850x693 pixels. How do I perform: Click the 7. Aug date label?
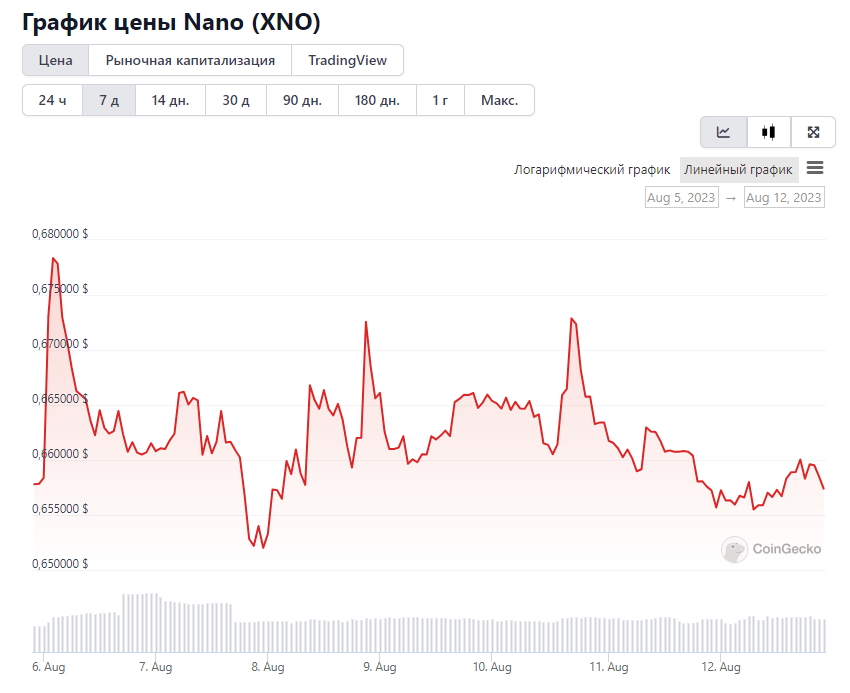click(156, 667)
